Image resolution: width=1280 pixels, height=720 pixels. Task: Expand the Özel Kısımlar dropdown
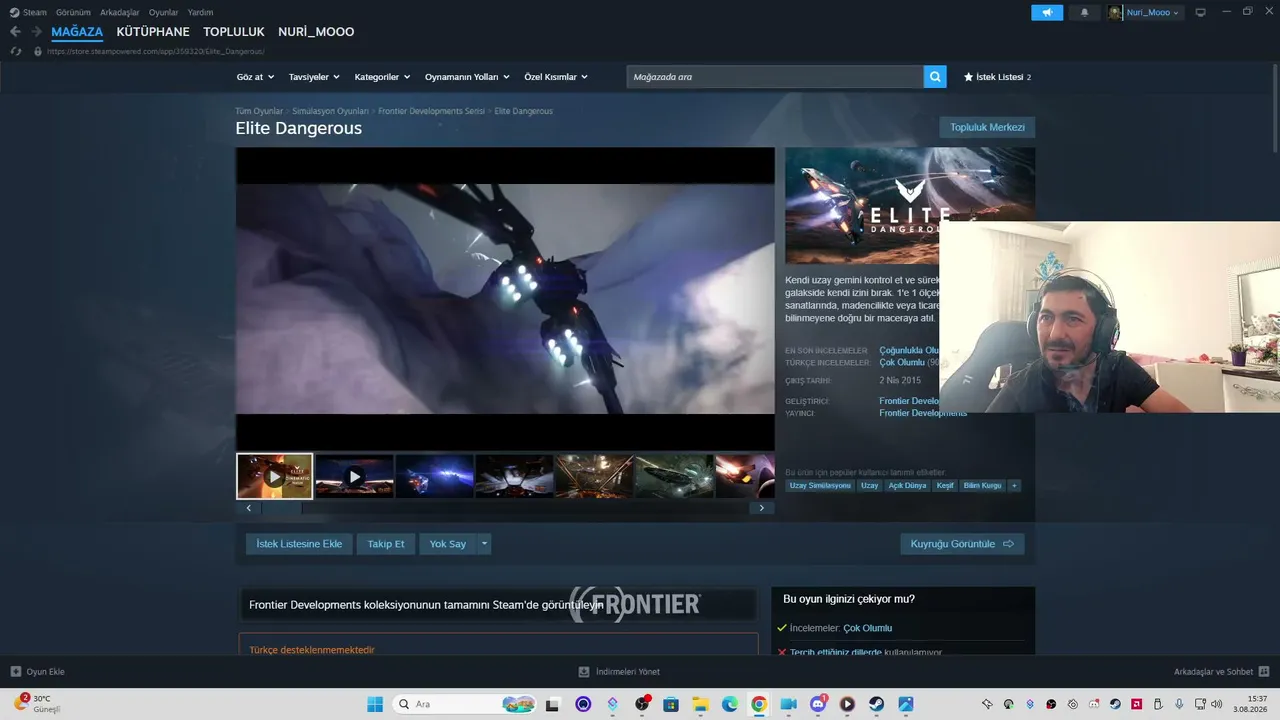coord(556,77)
